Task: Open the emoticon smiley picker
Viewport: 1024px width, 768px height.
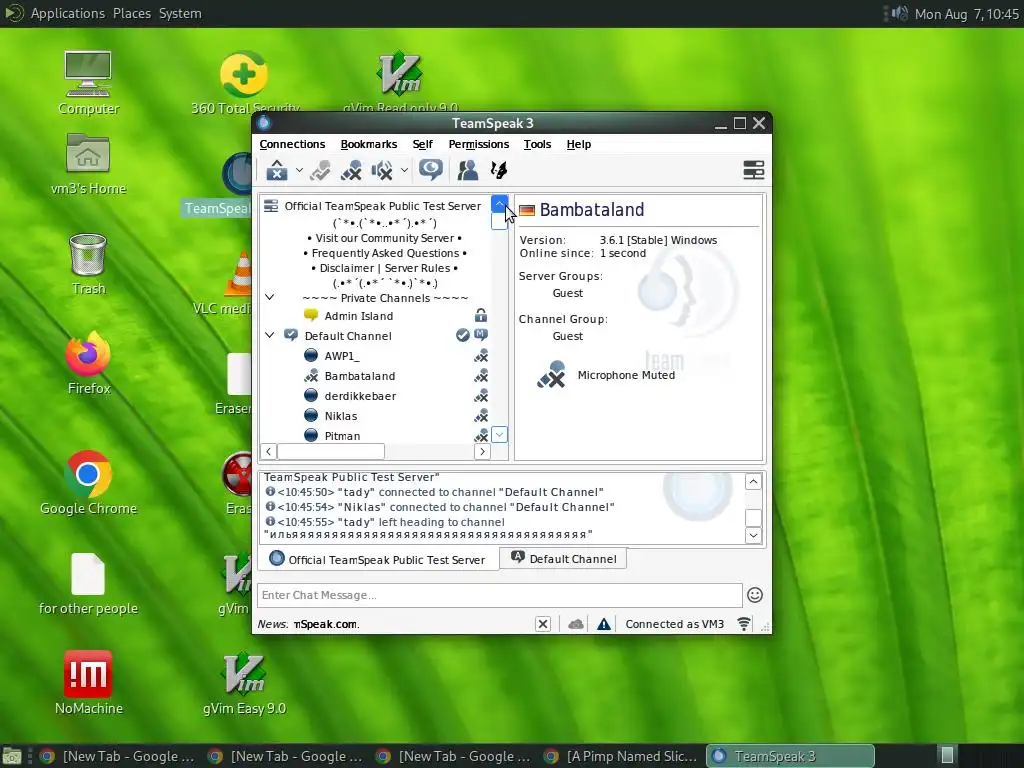Action: coord(755,595)
